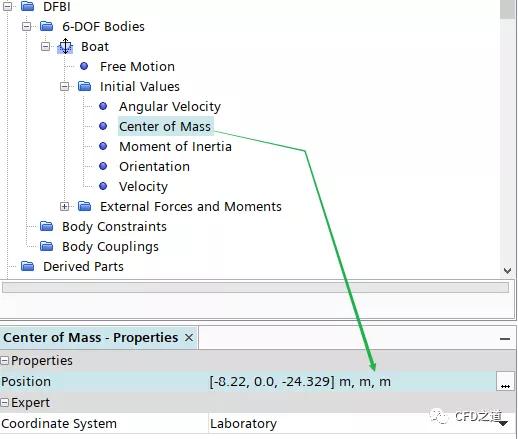Click the Body Couplings folder icon

(46, 246)
